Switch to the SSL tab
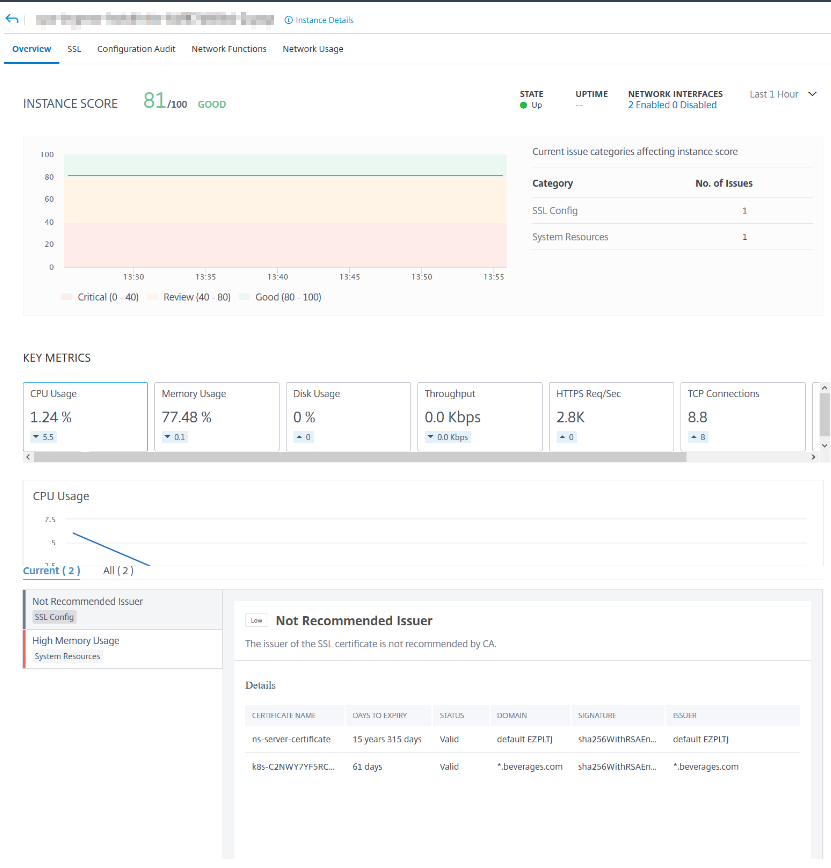 point(74,49)
